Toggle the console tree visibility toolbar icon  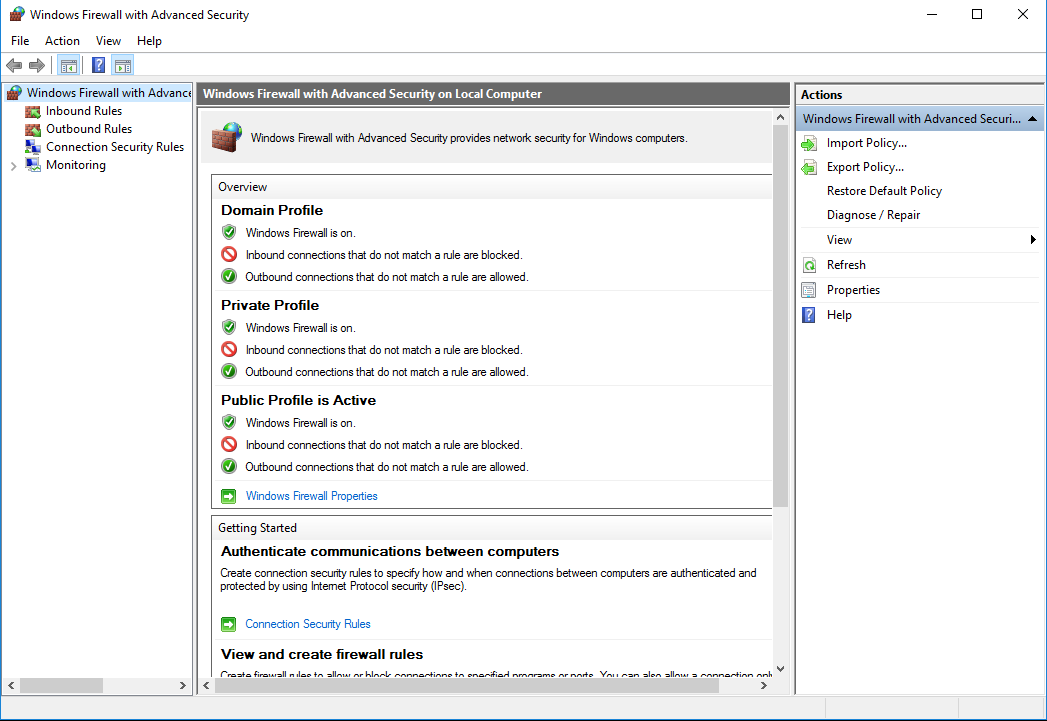pyautogui.click(x=68, y=64)
